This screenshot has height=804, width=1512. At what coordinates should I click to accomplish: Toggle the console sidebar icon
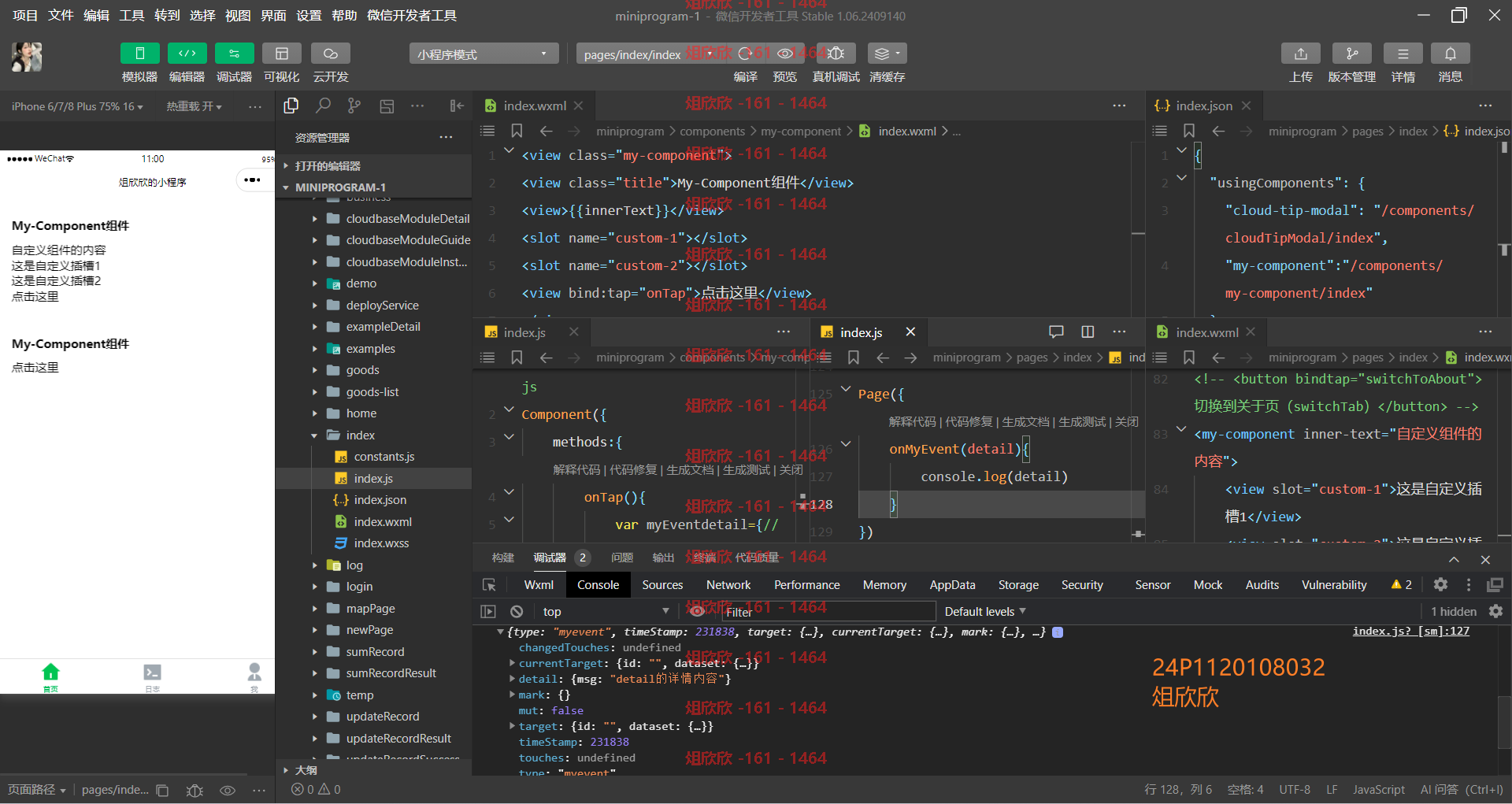pos(488,612)
